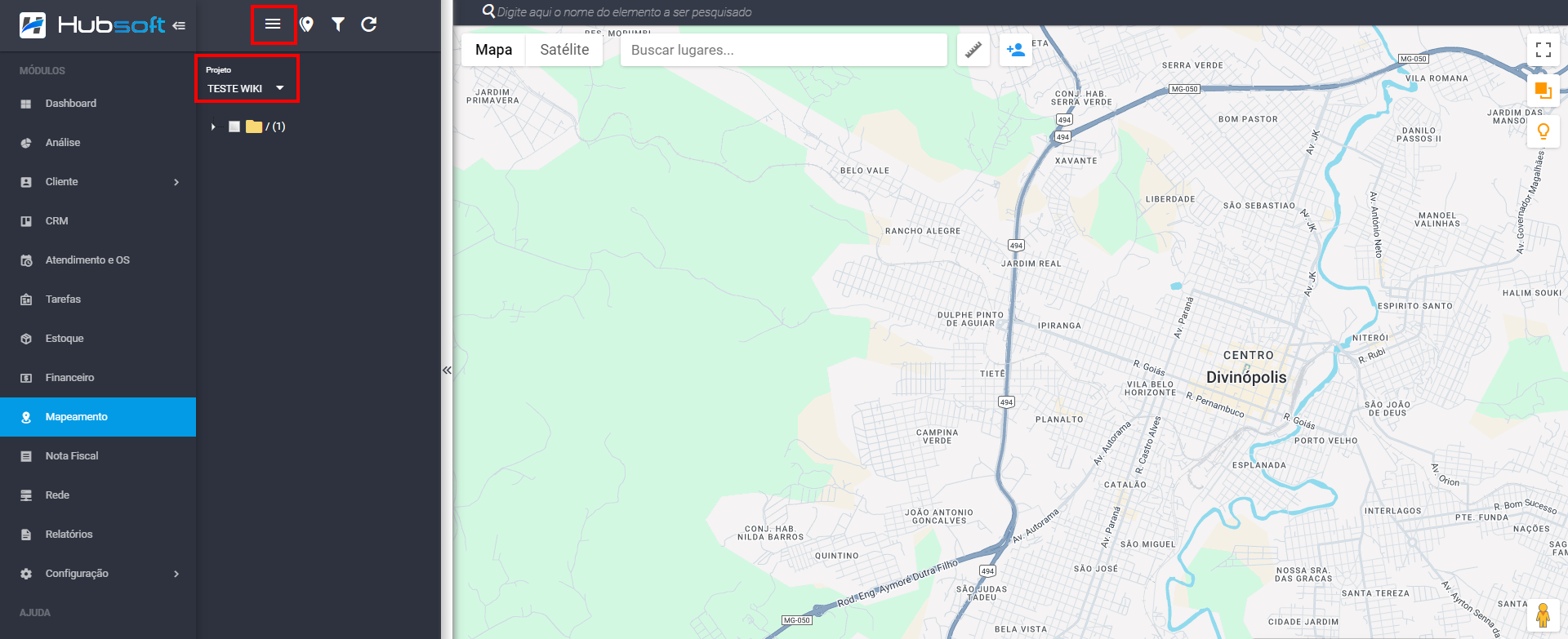
Task: Select the yellow root folder icon
Action: click(x=254, y=126)
